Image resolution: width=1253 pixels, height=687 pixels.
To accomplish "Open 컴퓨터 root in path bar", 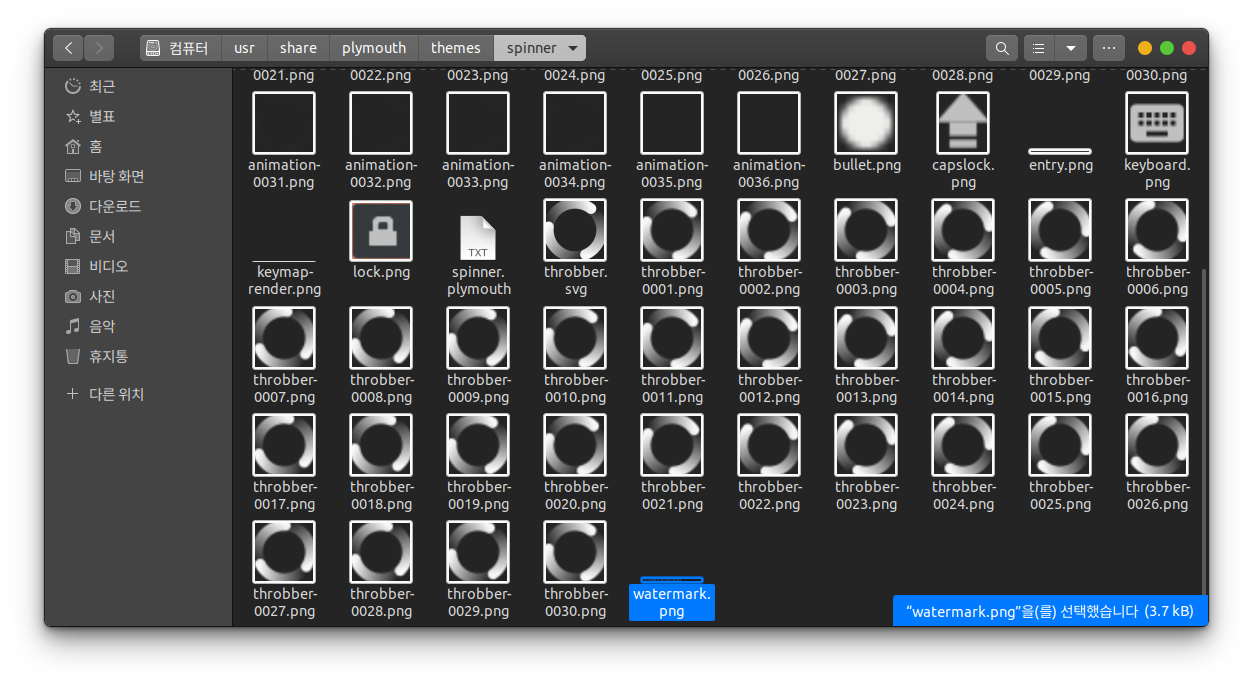I will [x=177, y=48].
